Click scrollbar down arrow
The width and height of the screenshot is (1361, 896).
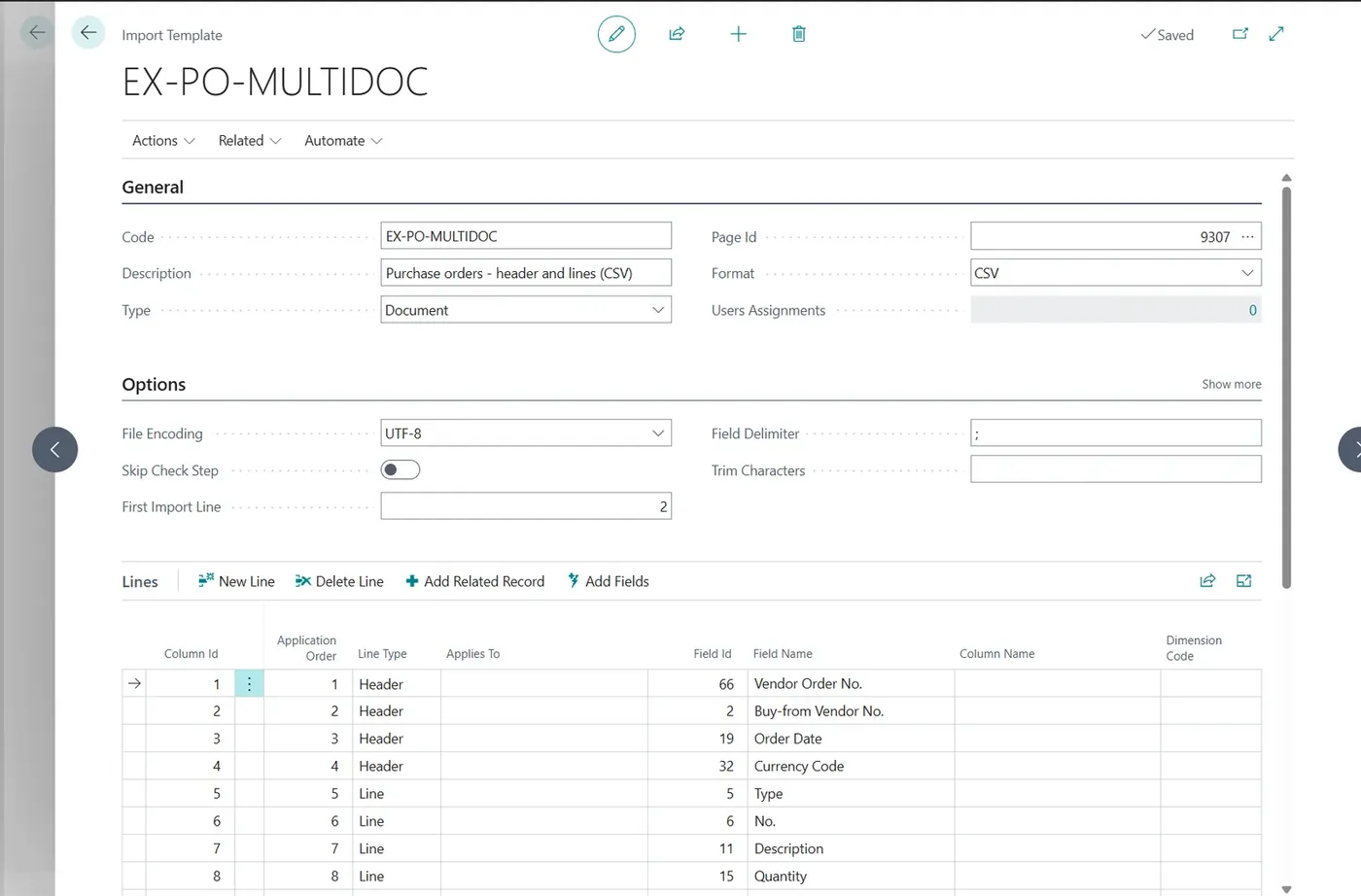(x=1286, y=889)
